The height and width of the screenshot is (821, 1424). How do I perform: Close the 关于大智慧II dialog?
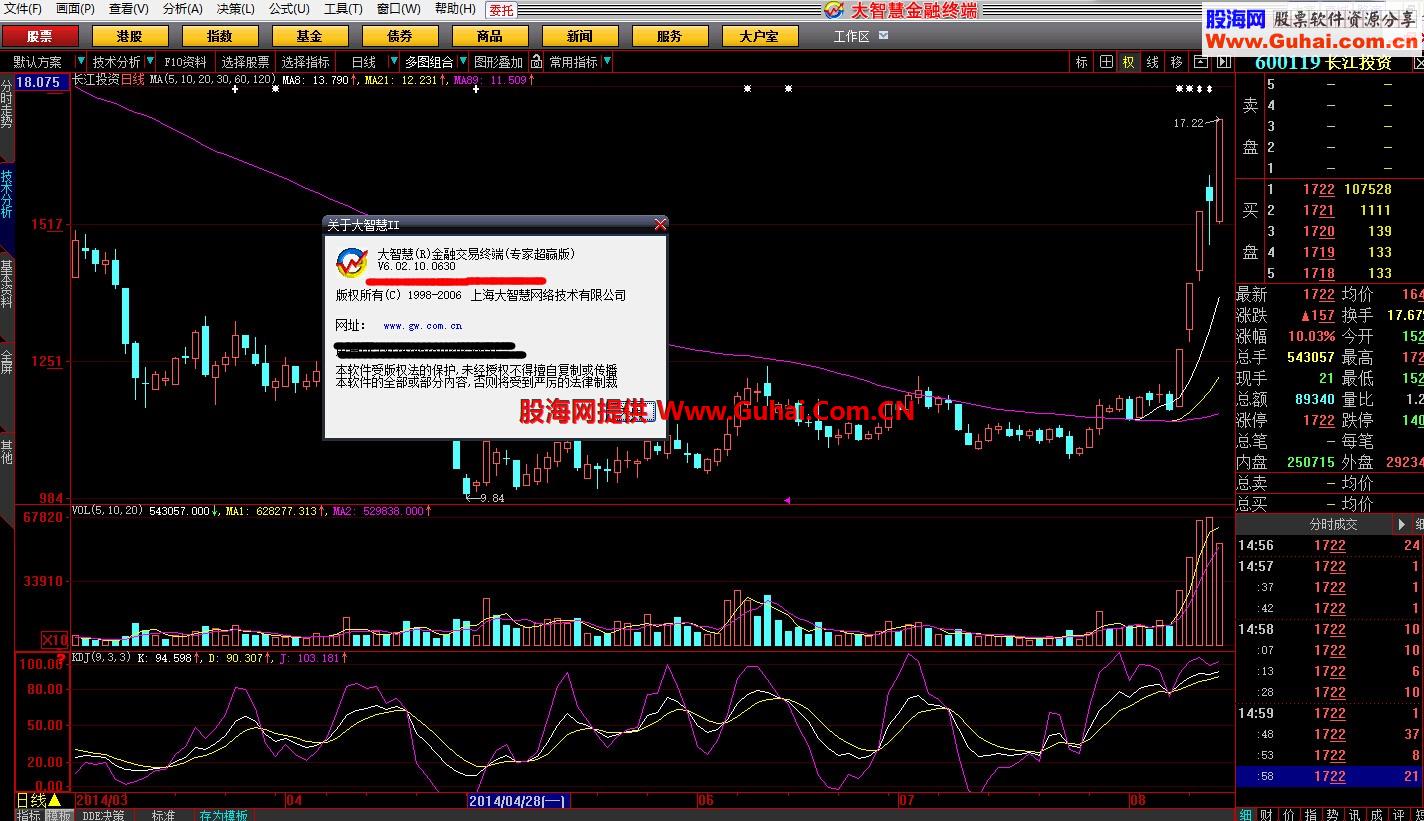659,224
